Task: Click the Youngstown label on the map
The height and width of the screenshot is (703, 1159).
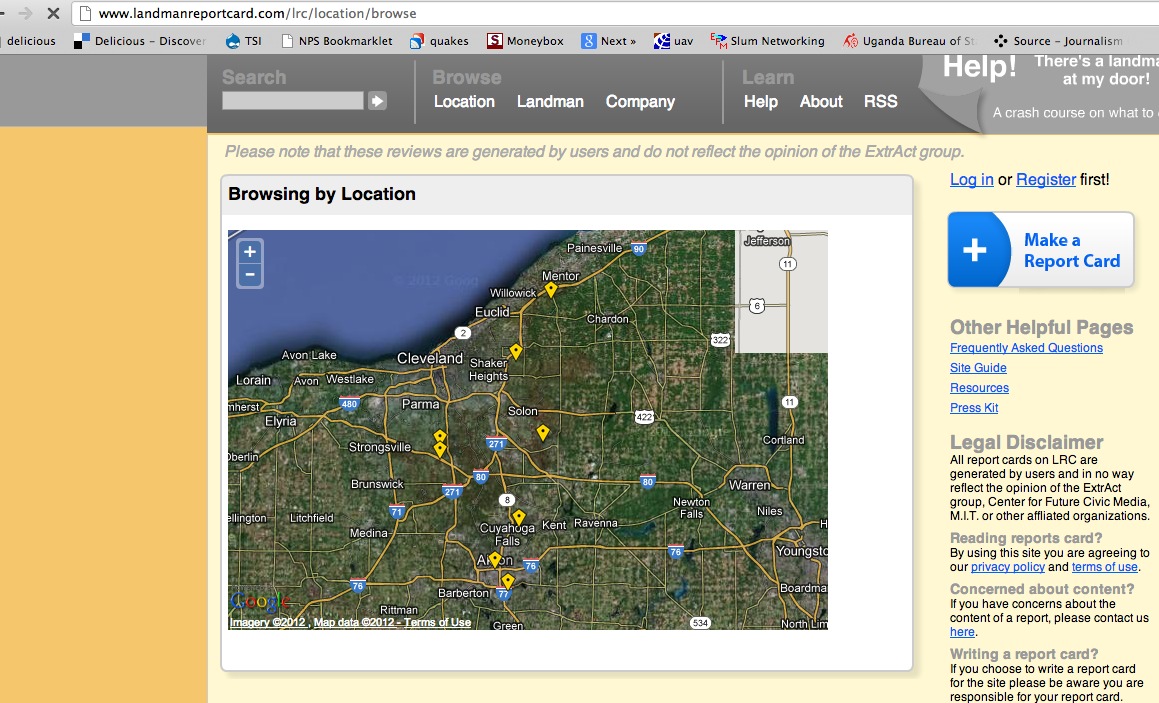Action: (x=801, y=551)
